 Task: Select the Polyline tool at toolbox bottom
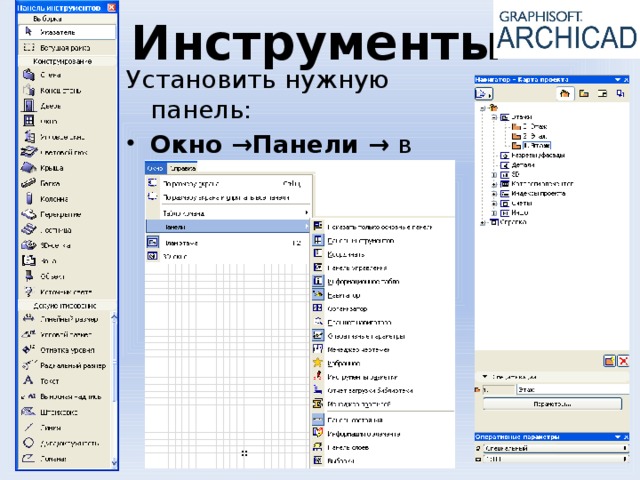(x=64, y=459)
